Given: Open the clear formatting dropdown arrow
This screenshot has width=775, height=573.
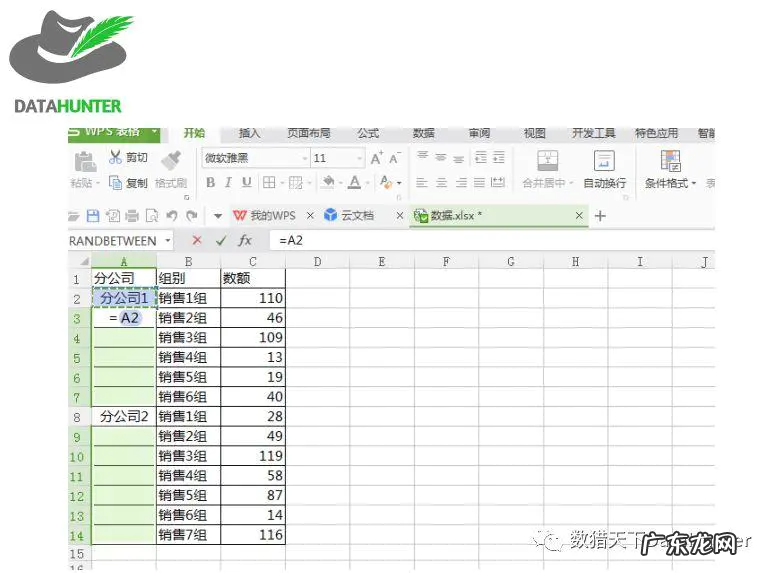Looking at the screenshot, I should pos(399,183).
